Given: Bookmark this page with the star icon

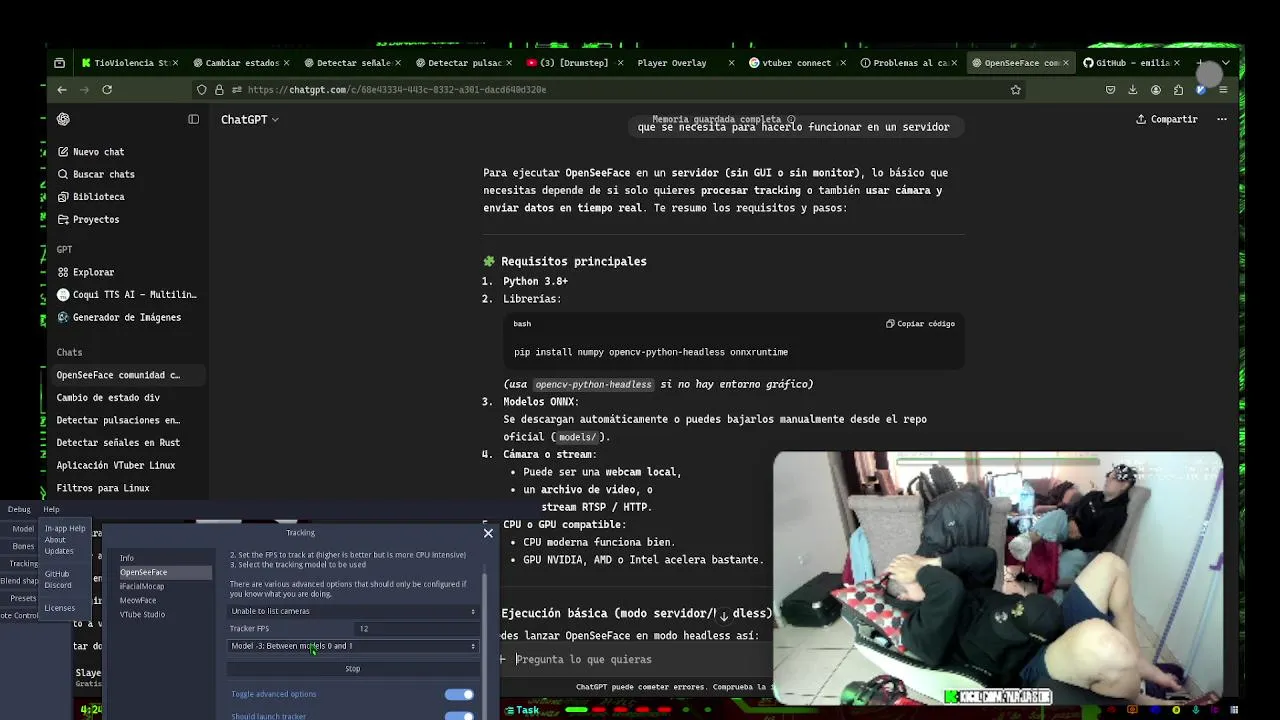Looking at the screenshot, I should [x=1016, y=89].
